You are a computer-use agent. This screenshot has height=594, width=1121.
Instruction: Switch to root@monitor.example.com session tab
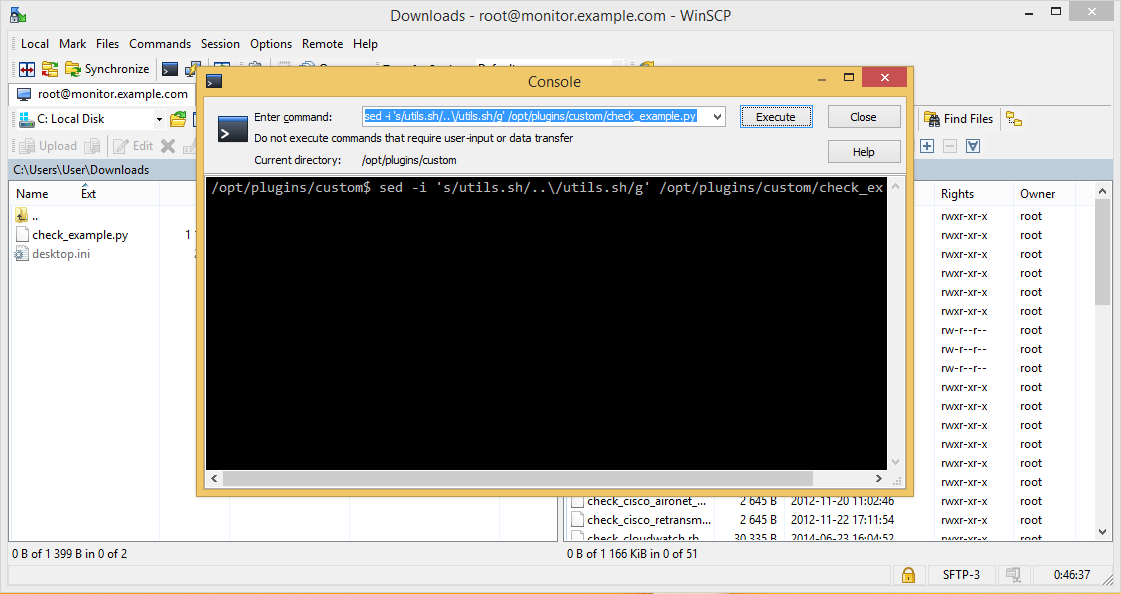pyautogui.click(x=102, y=94)
